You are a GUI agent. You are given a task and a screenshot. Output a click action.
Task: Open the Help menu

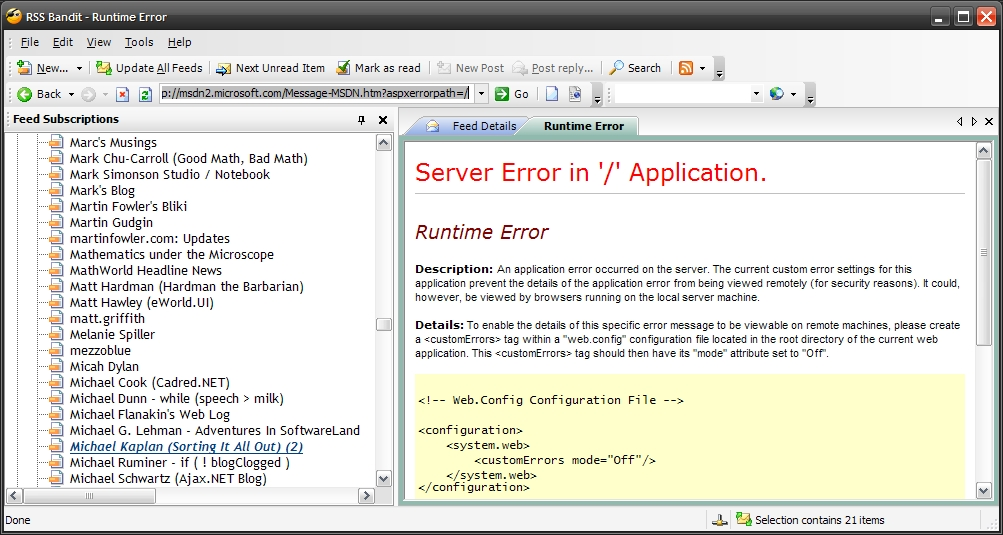click(x=180, y=42)
